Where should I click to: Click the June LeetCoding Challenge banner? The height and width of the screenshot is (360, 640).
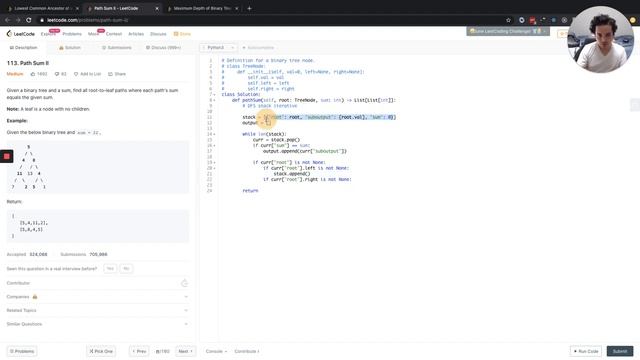coord(508,31)
